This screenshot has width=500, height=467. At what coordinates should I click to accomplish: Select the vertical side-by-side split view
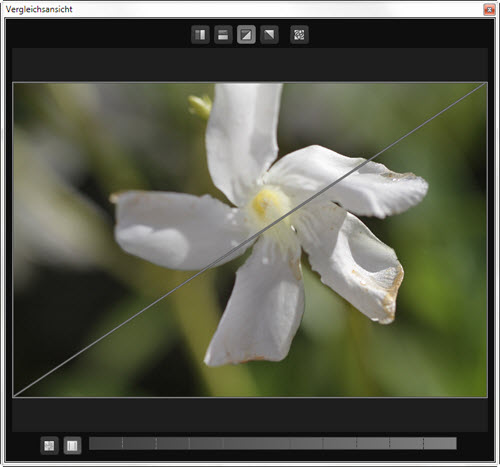pos(200,35)
